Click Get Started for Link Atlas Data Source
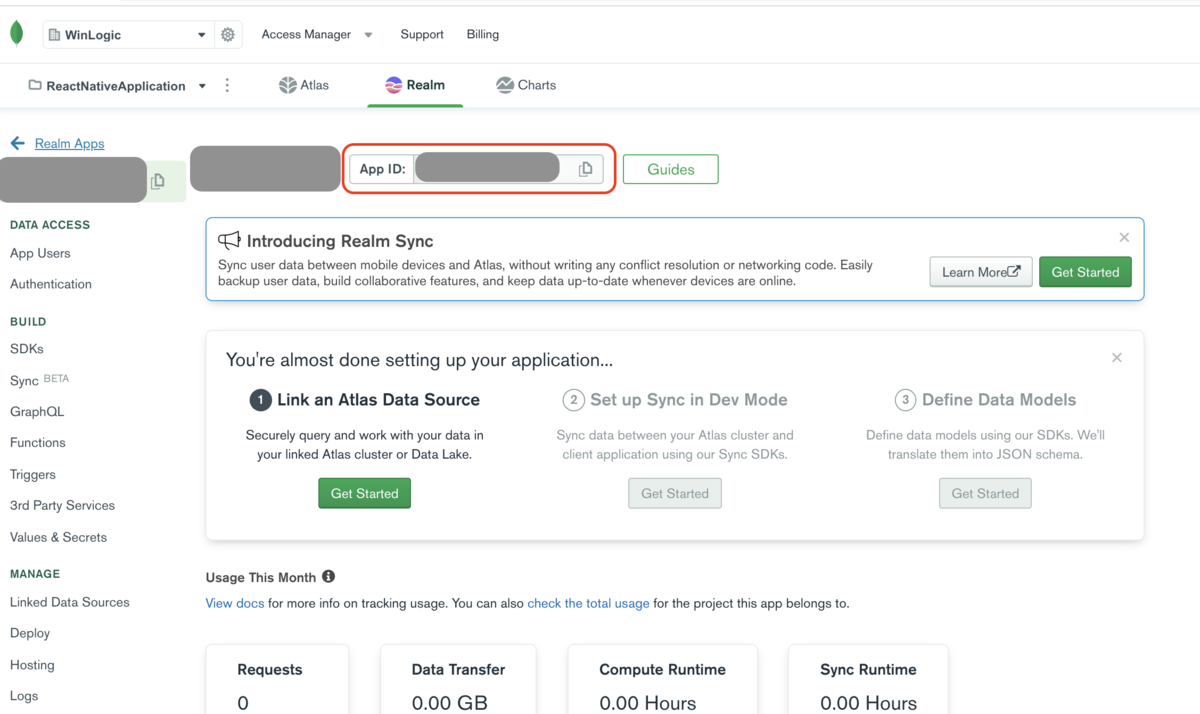 365,493
